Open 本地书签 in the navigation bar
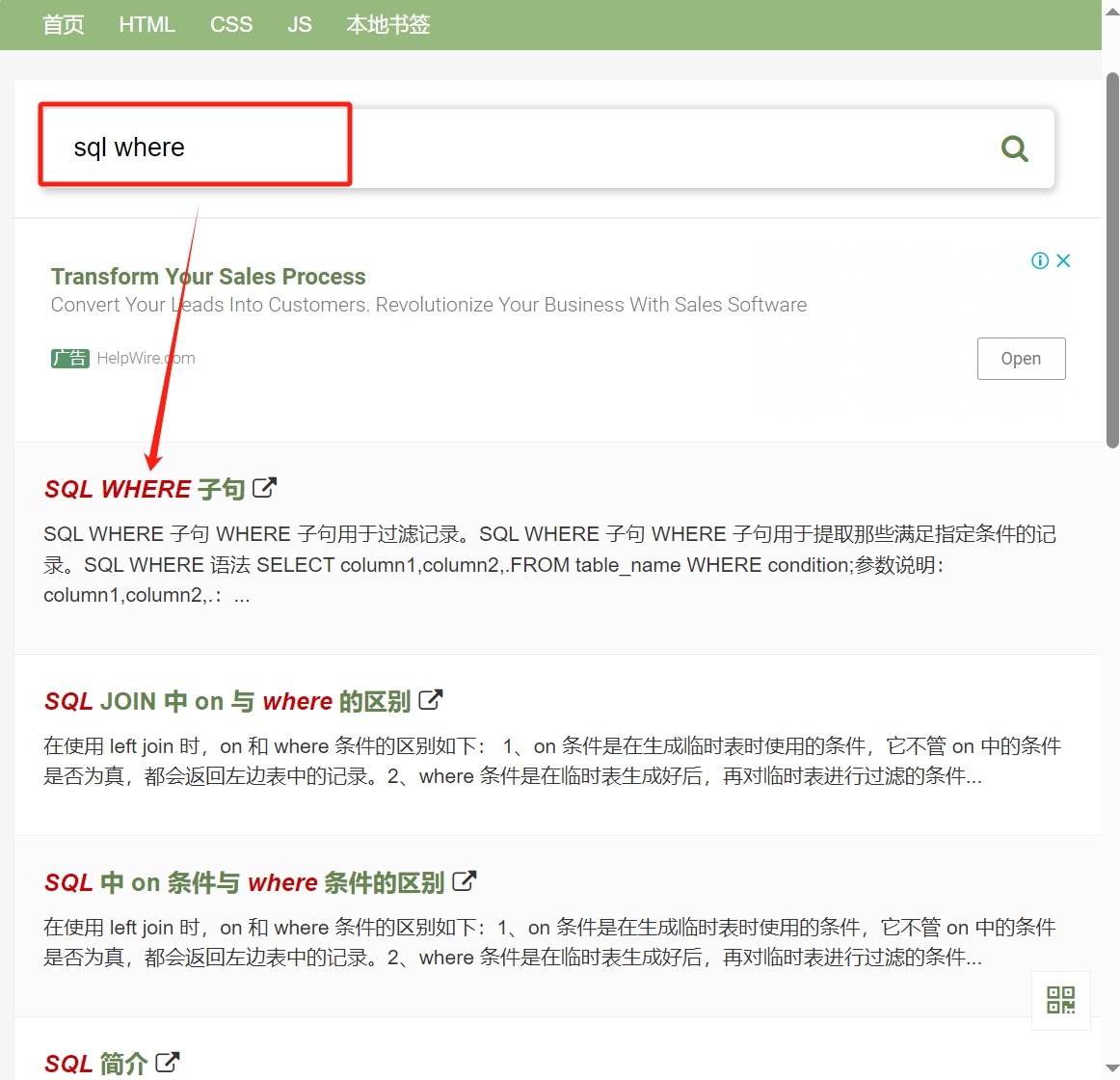Screen dimensions: 1120x1080 (x=387, y=25)
